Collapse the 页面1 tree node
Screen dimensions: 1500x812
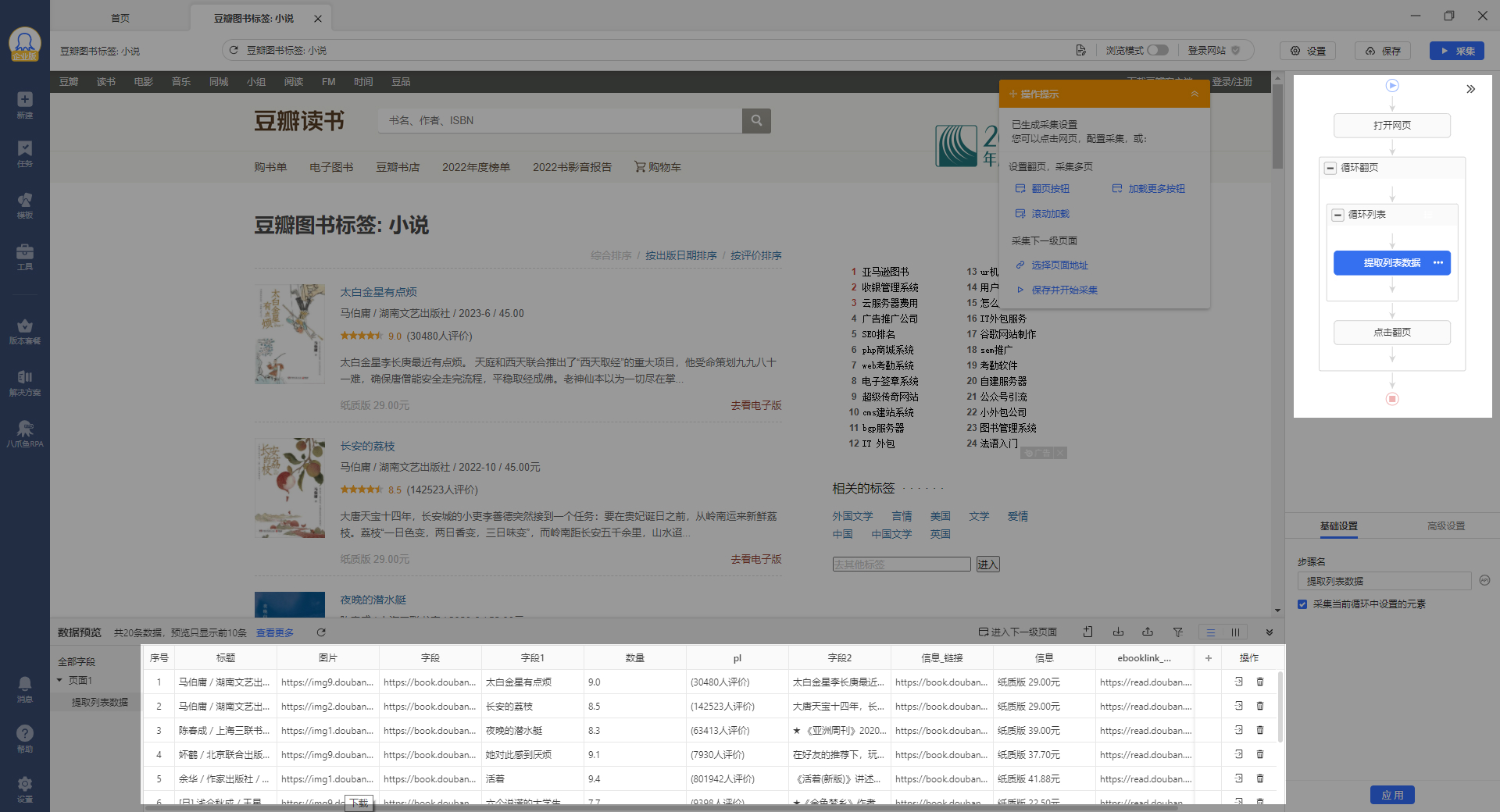[x=59, y=680]
